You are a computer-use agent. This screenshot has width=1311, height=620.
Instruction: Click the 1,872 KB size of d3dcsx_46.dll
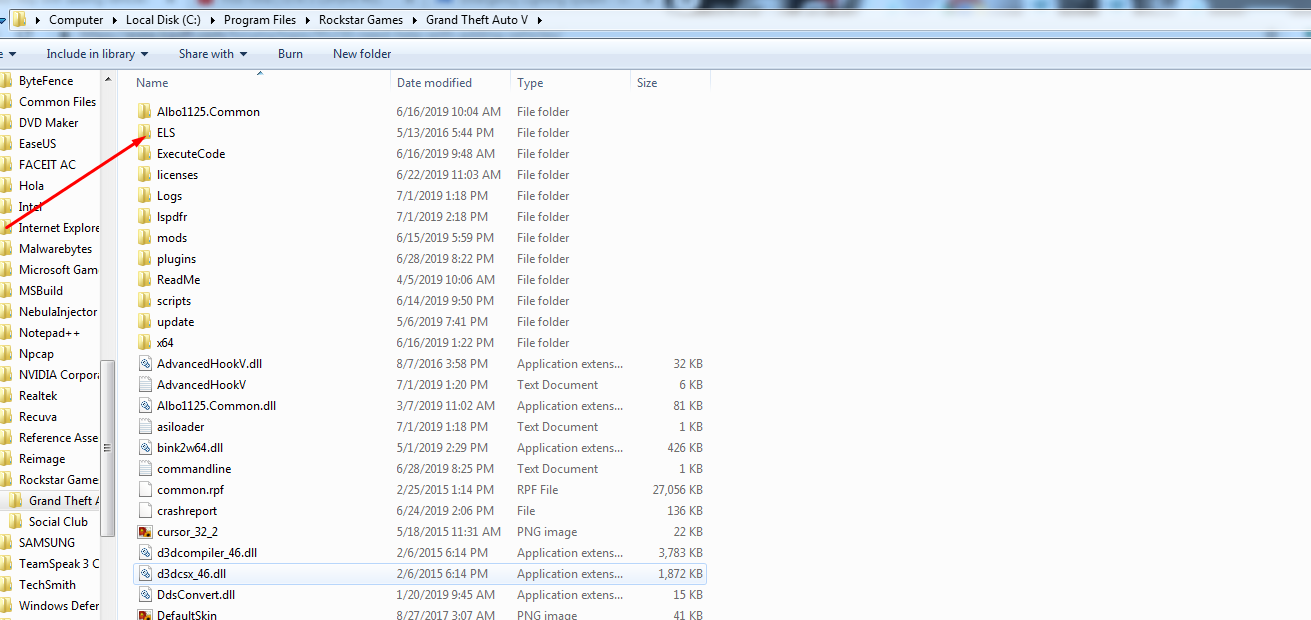coord(680,574)
